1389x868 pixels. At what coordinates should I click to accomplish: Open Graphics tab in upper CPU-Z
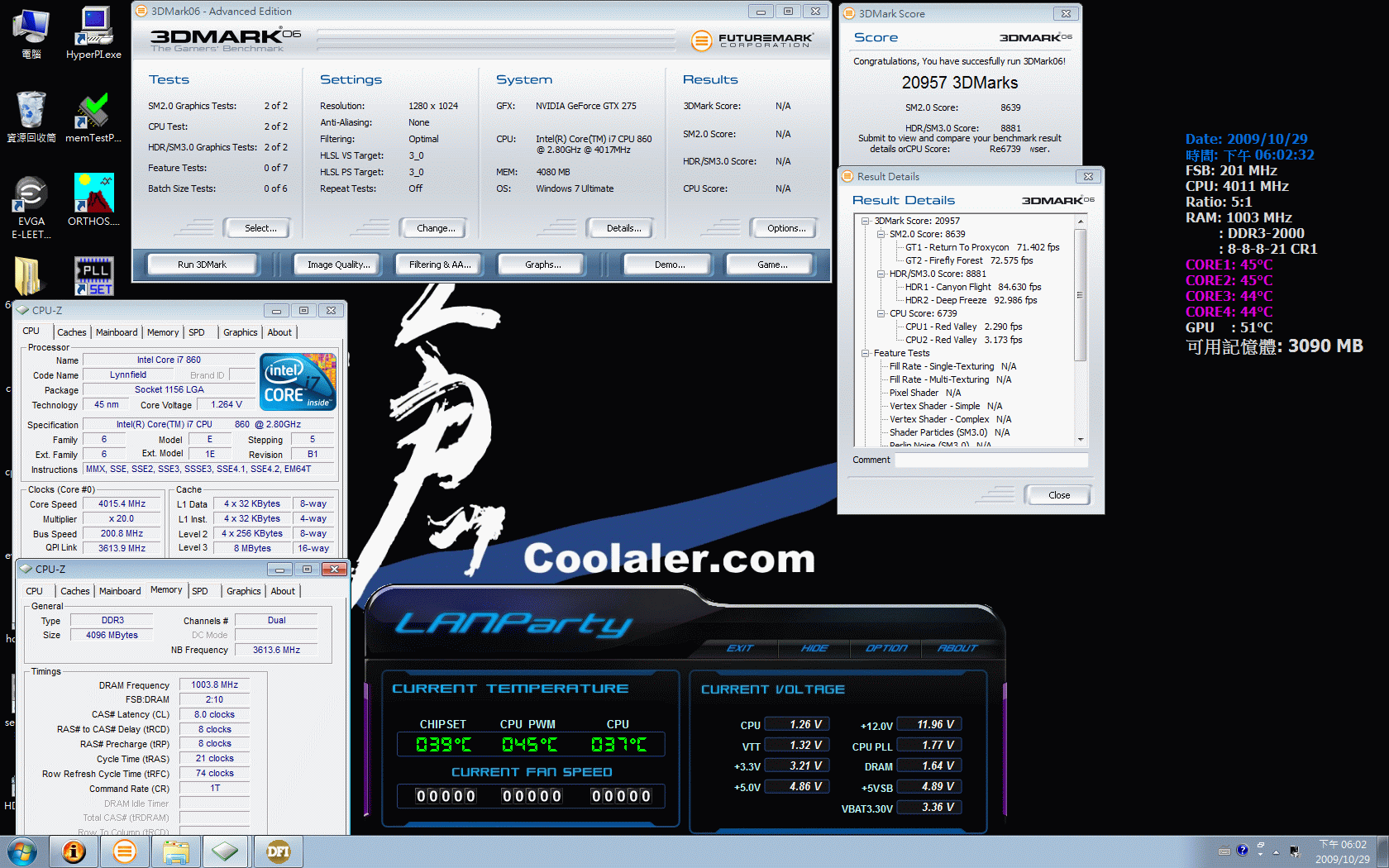pyautogui.click(x=241, y=332)
